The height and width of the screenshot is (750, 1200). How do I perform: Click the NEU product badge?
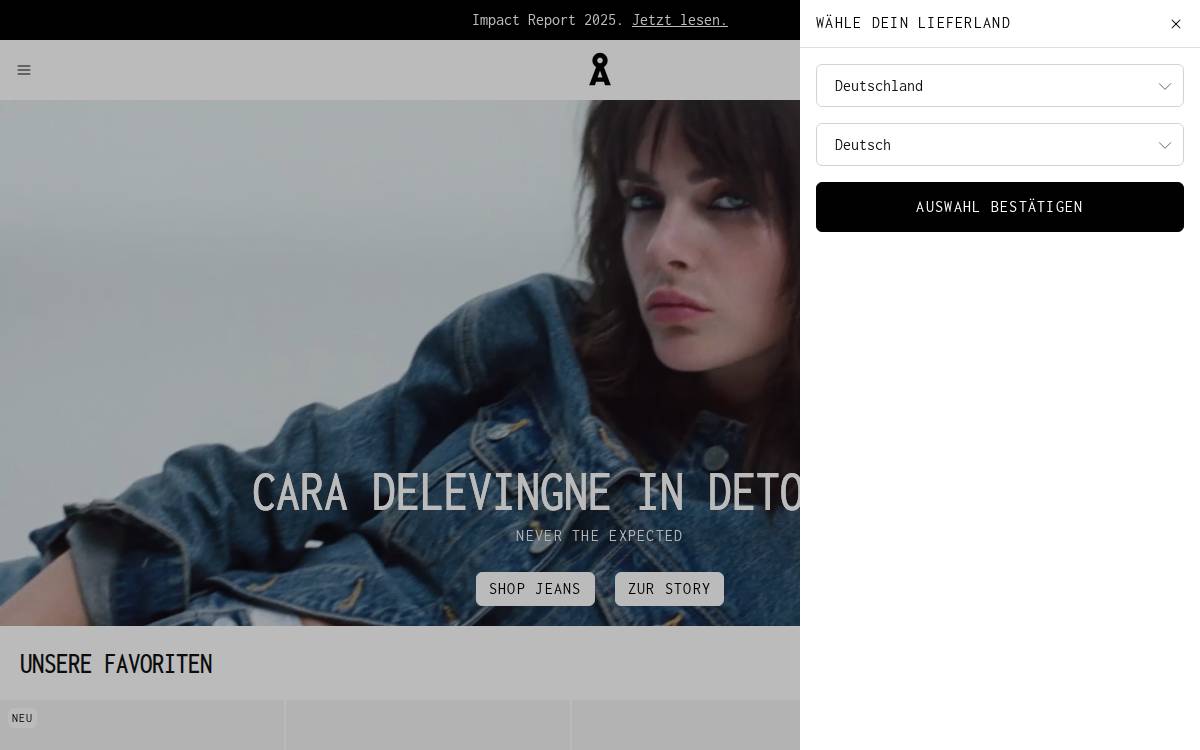[x=22, y=718]
